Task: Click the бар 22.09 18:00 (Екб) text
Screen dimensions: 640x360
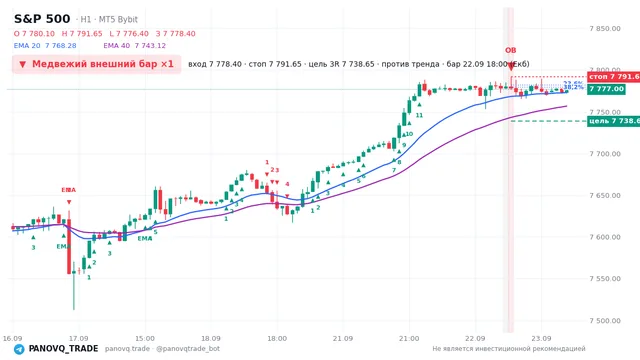Action: coord(488,64)
